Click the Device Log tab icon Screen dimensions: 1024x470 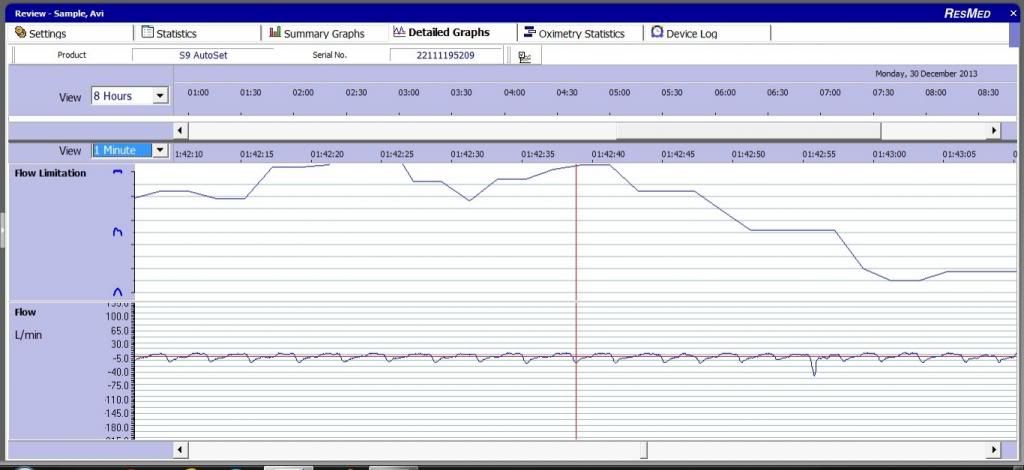pyautogui.click(x=657, y=33)
